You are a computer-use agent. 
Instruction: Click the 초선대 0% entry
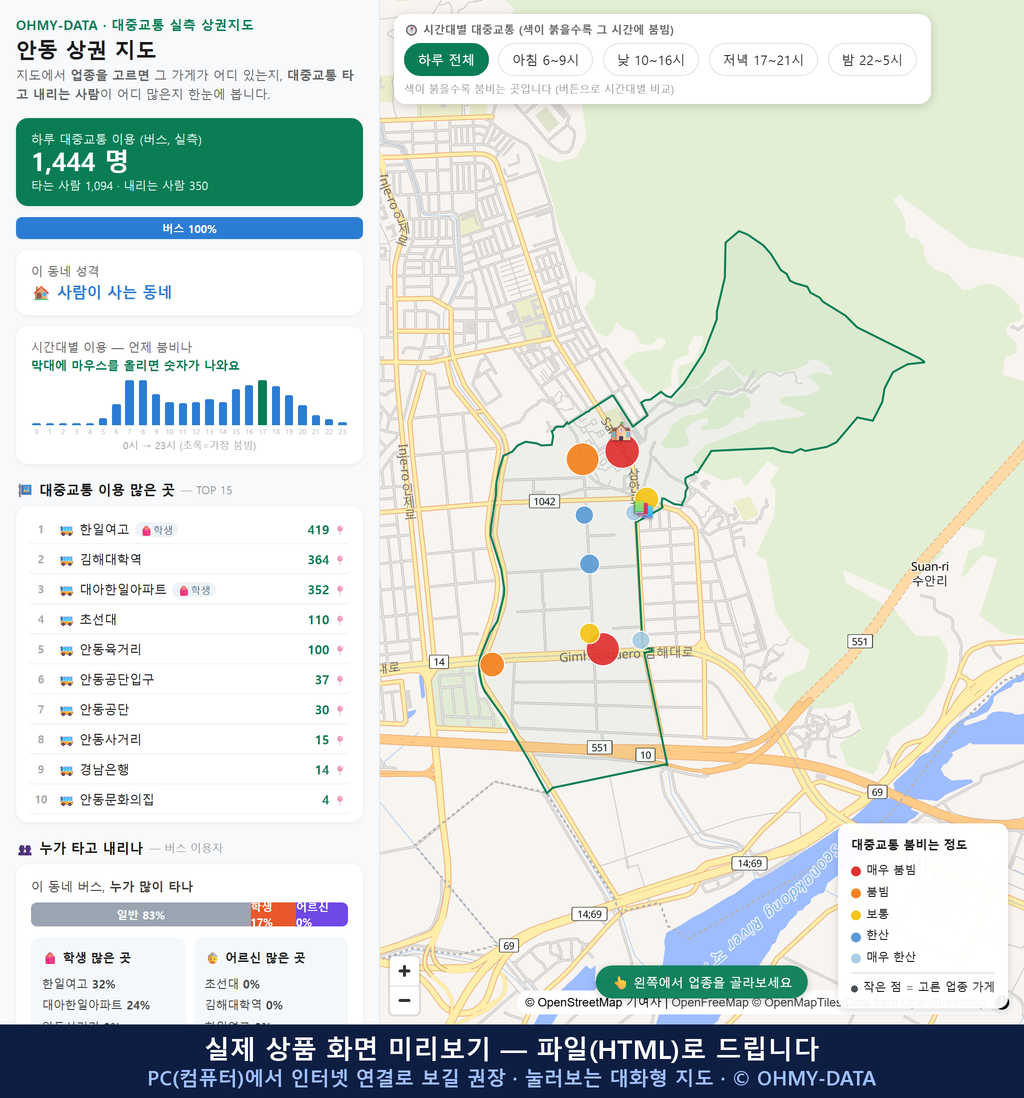point(232,984)
